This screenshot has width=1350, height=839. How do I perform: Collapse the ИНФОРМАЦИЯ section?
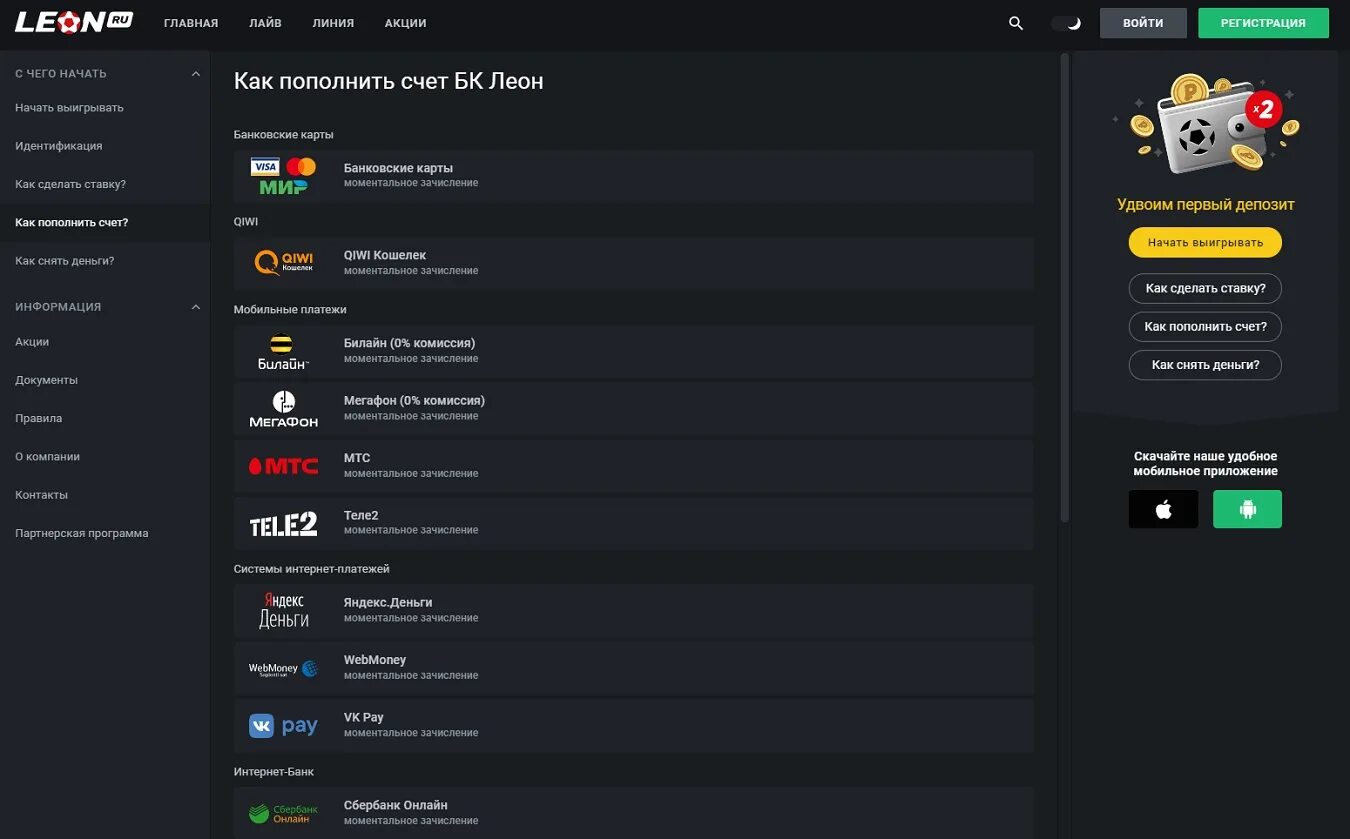tap(196, 307)
